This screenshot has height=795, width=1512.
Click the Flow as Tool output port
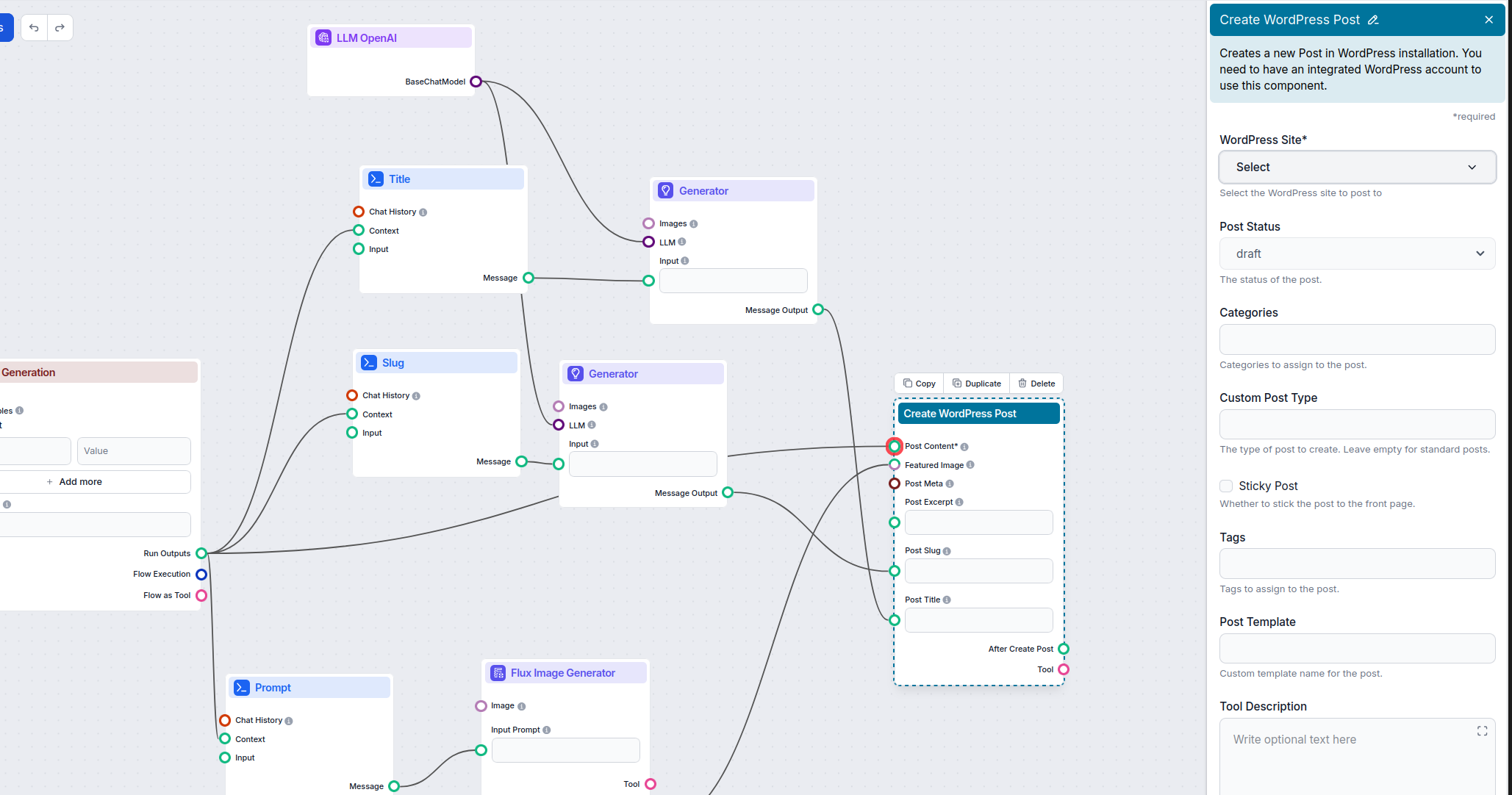[201, 596]
